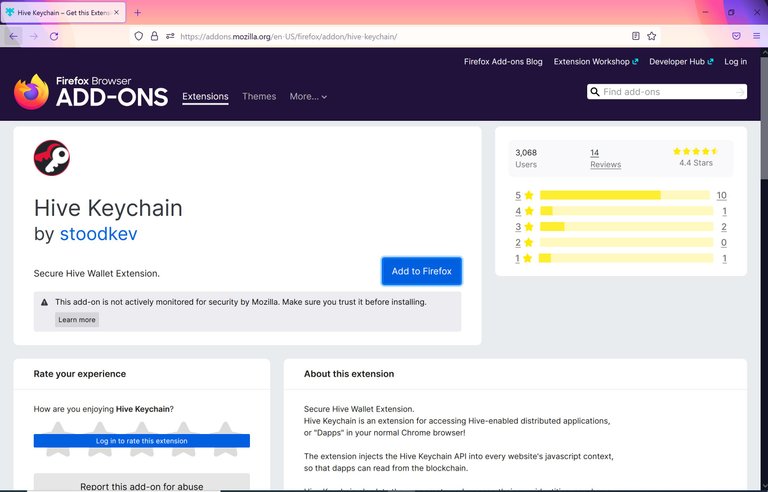Click the Hive Keychain key logo icon
Screen dimensions: 768x492
(x=51, y=158)
